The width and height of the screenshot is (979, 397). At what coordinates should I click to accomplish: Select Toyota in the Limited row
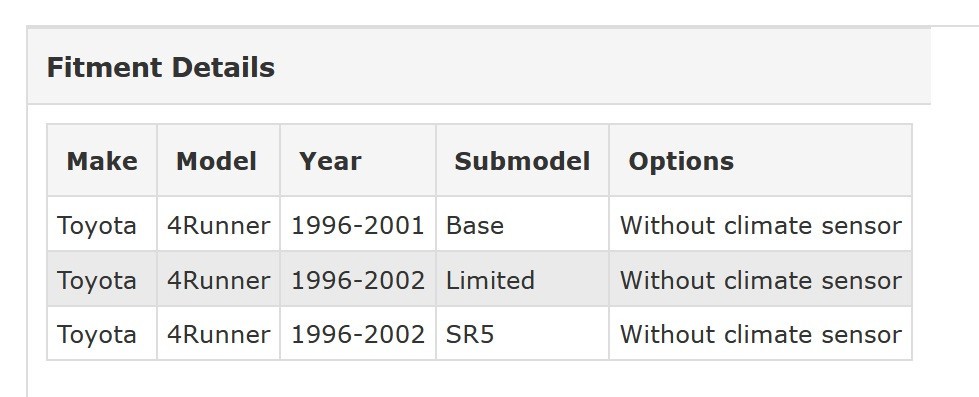(x=96, y=280)
